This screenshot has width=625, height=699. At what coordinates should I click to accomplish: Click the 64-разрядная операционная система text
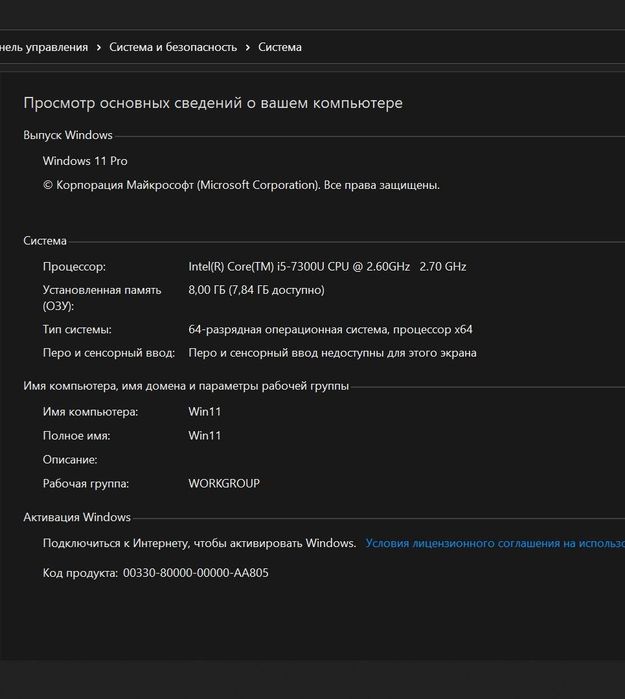click(330, 329)
